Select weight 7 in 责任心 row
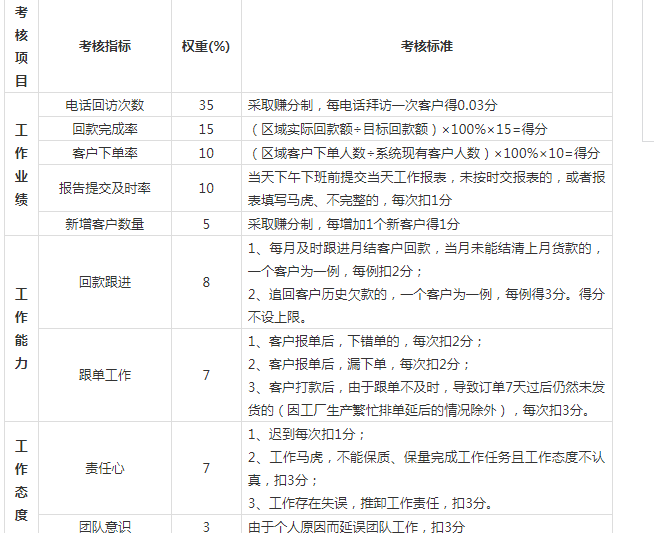Image resolution: width=654 pixels, height=533 pixels. pos(206,468)
